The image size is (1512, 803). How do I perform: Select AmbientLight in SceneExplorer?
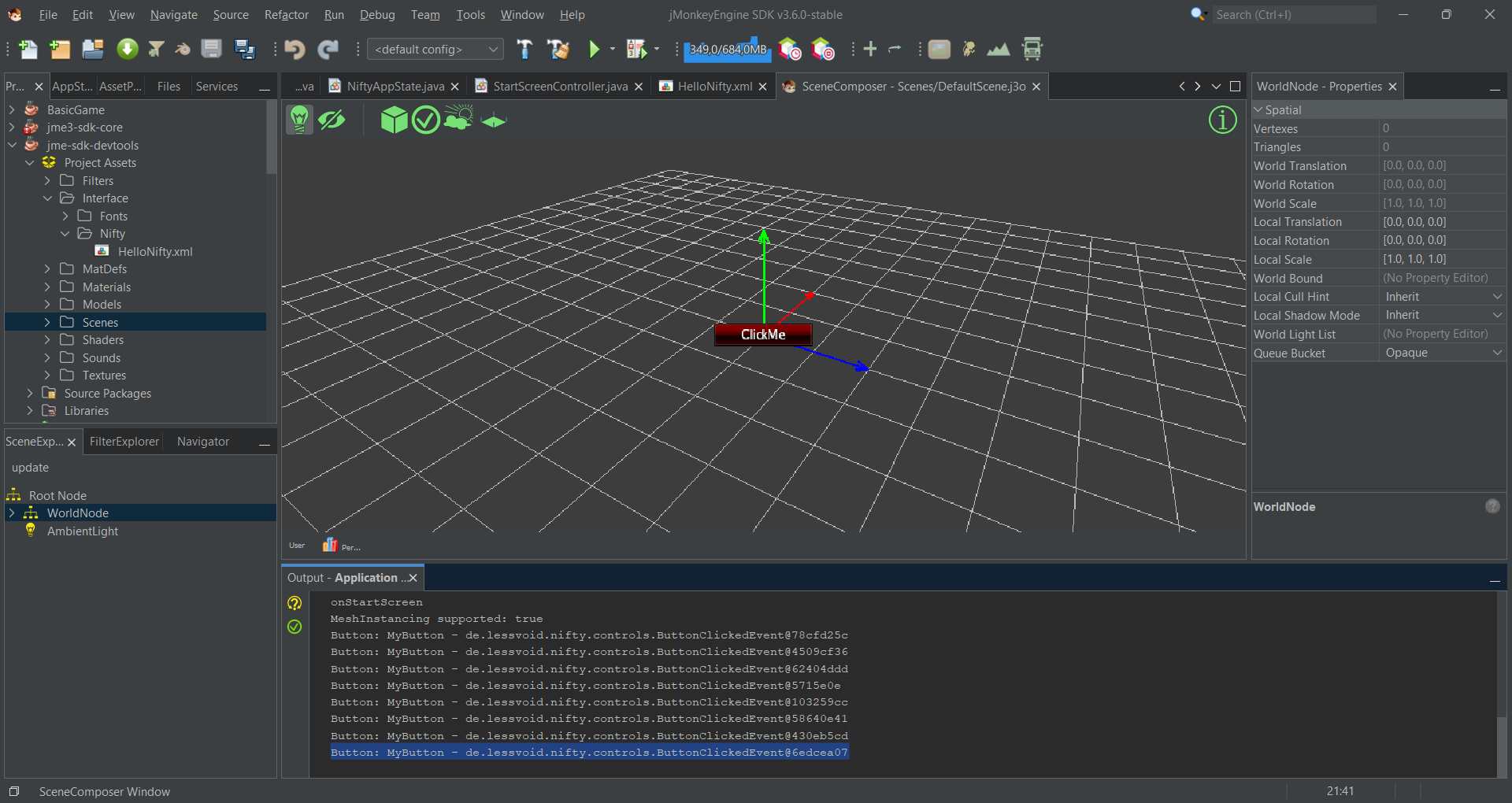point(83,531)
